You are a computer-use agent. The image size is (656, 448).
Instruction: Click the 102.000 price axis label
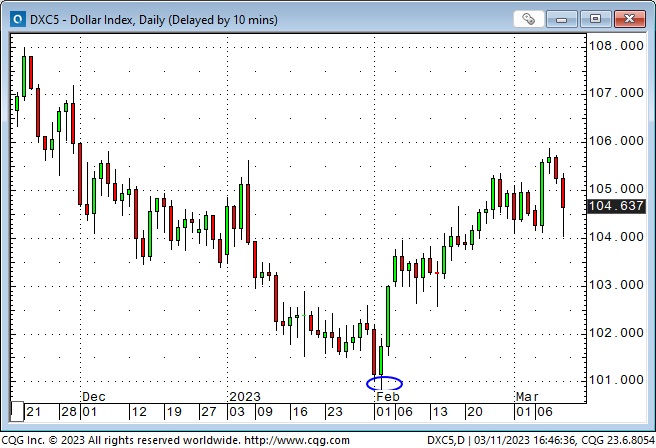click(616, 333)
